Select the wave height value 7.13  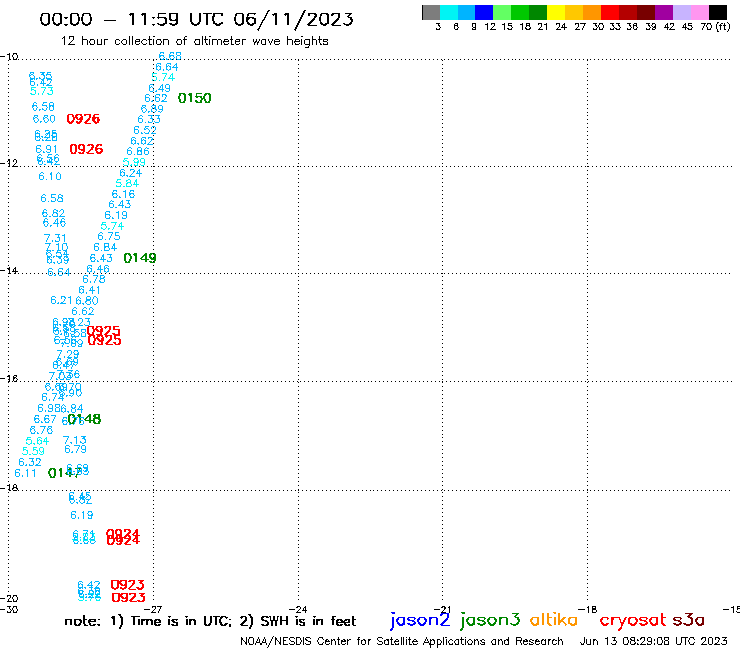pos(75,440)
